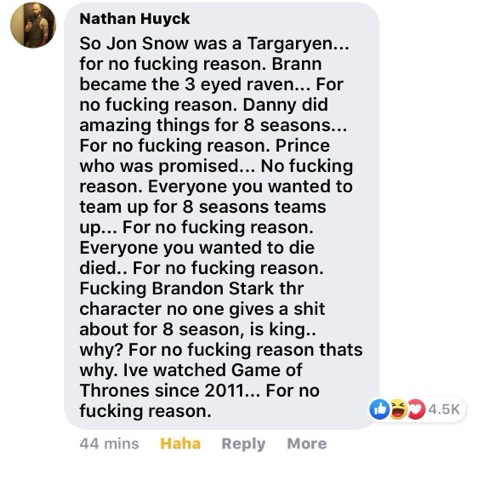Click the words 3 eyed raven
The image size is (478, 480).
[x=239, y=85]
